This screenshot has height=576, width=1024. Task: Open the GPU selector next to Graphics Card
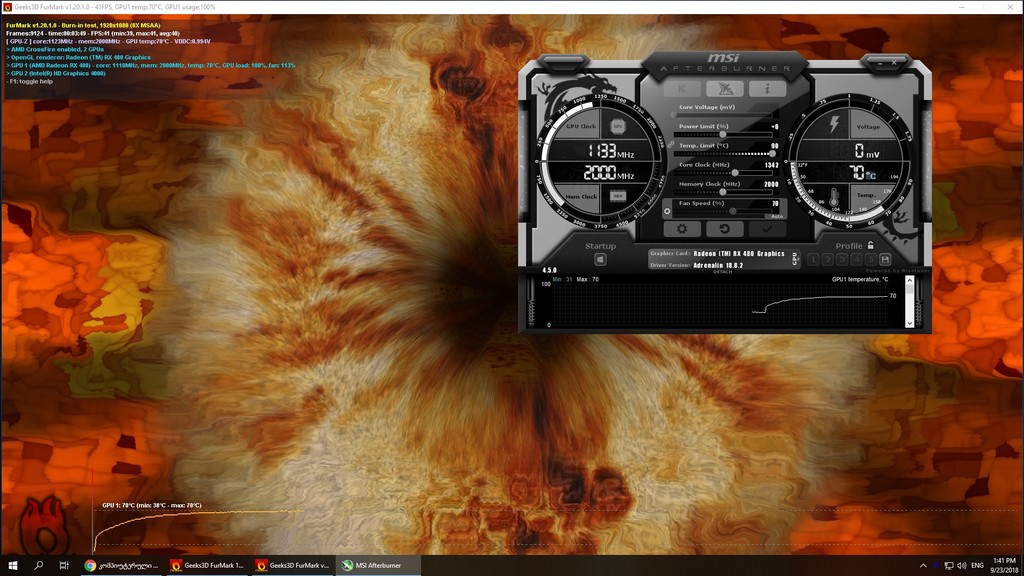coord(795,259)
